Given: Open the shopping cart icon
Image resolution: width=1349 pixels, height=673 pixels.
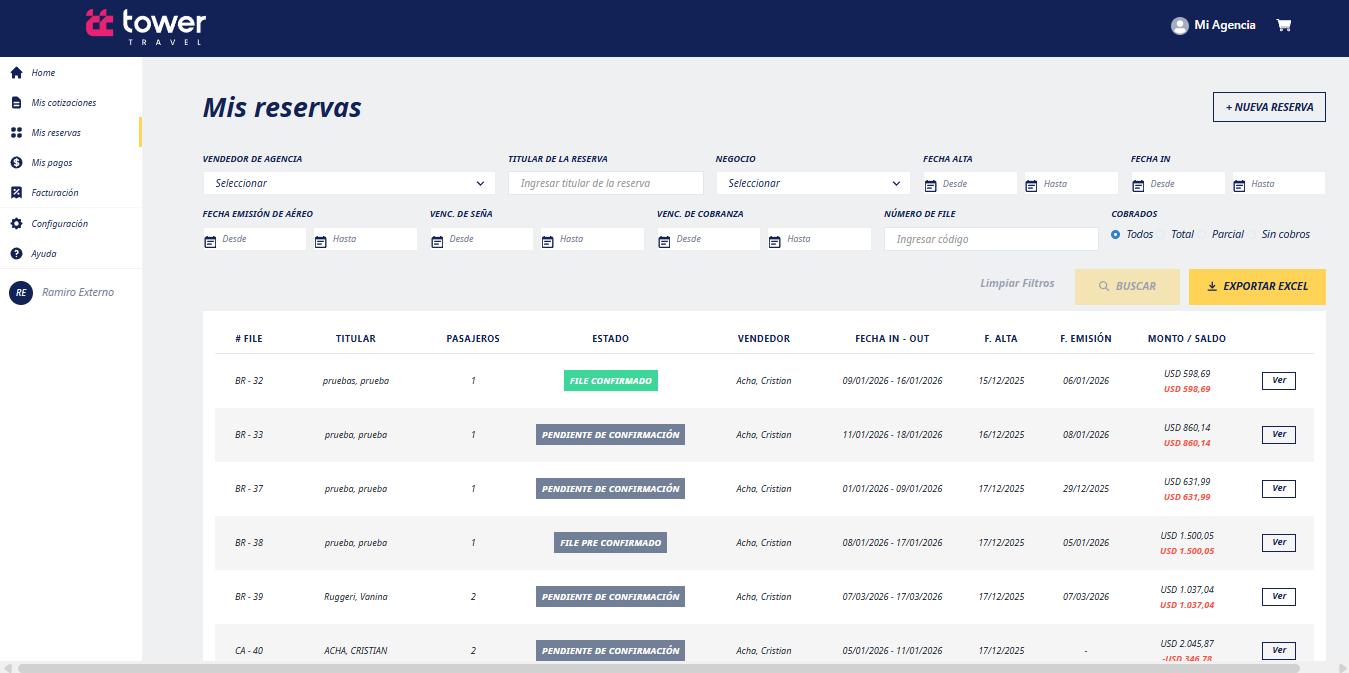Looking at the screenshot, I should click(x=1284, y=25).
